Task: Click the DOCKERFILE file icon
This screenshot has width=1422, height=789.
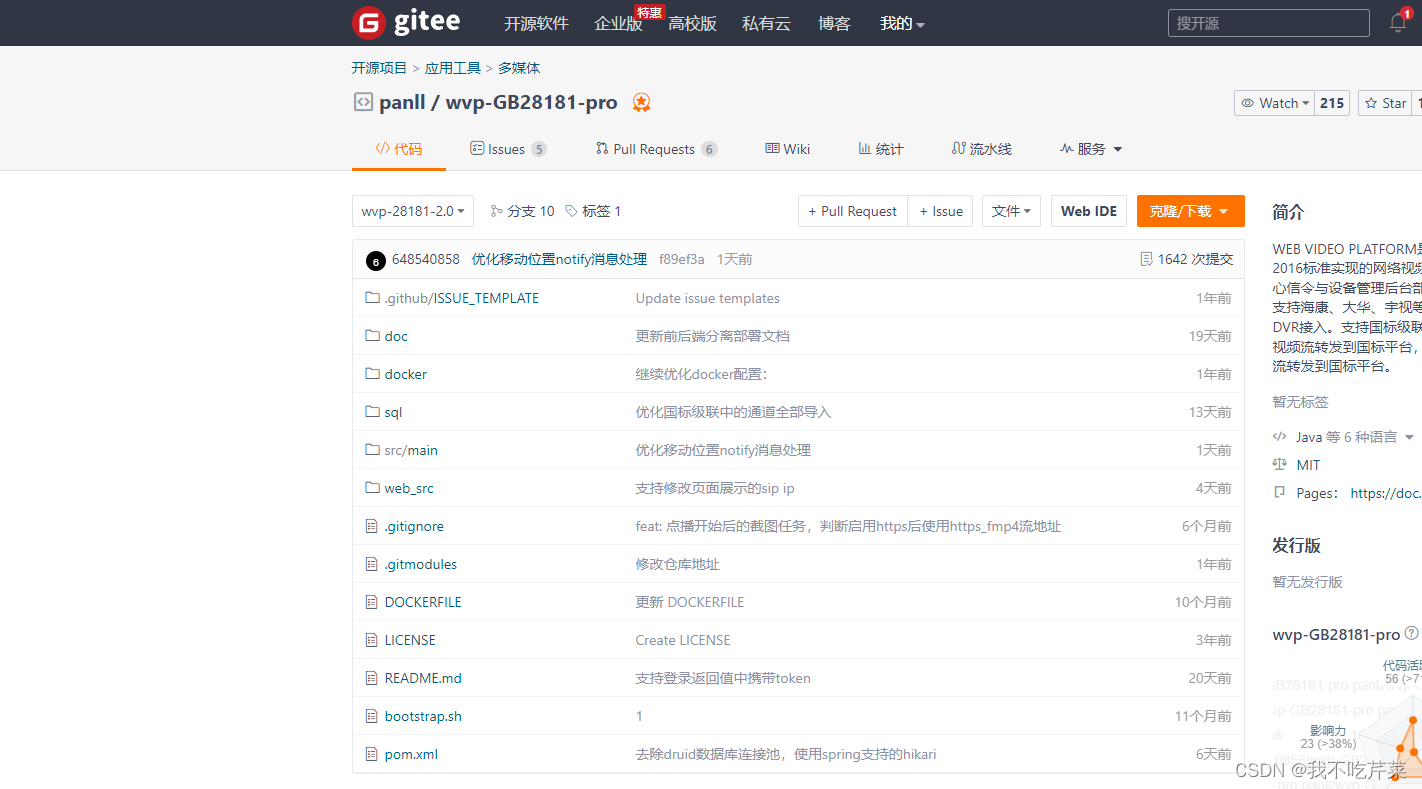Action: [x=372, y=602]
